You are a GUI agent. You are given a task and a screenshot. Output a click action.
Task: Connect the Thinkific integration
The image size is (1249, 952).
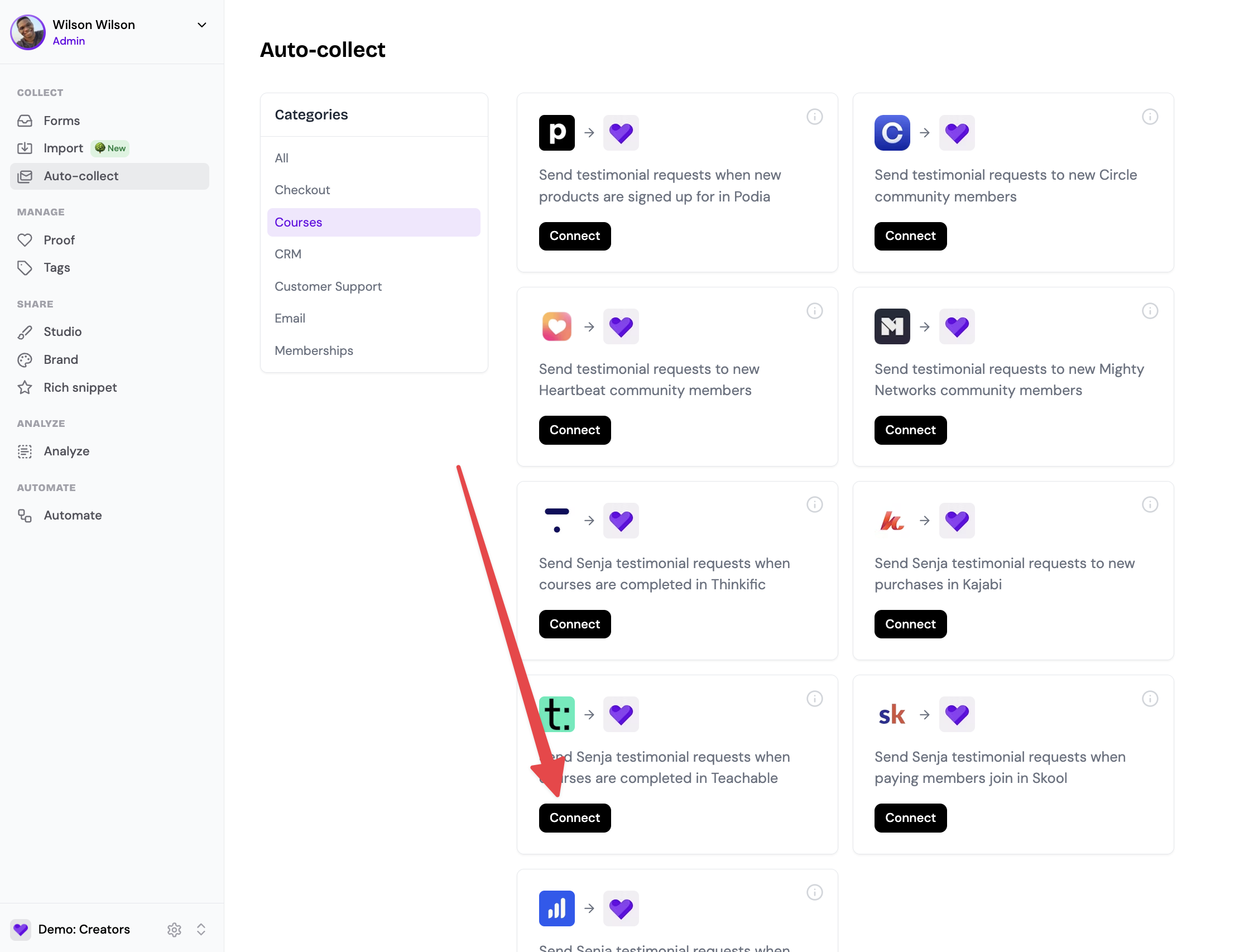[575, 624]
